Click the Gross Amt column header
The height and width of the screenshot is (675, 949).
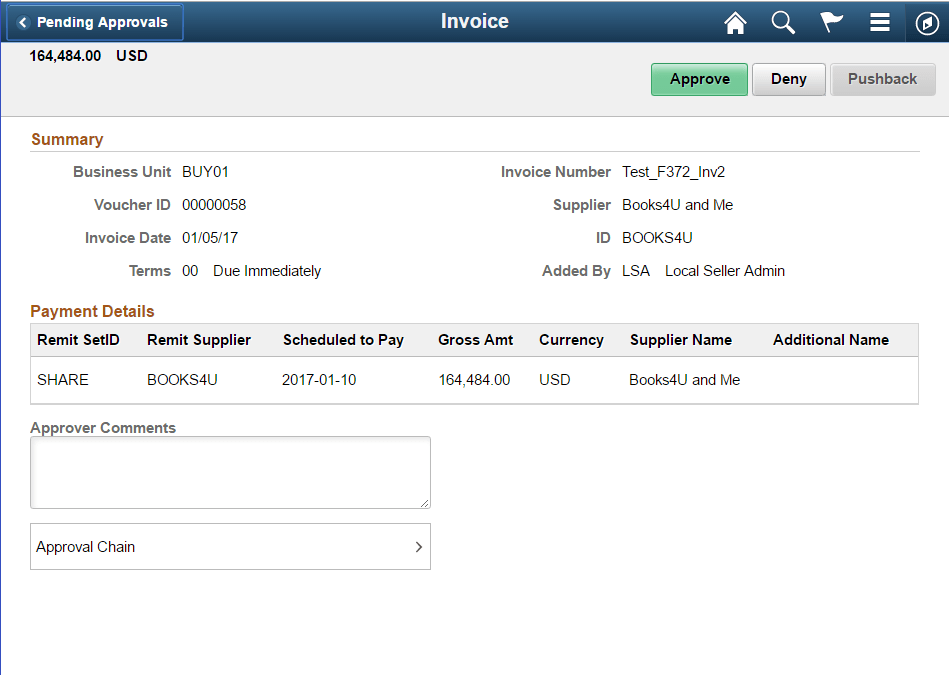click(x=475, y=340)
